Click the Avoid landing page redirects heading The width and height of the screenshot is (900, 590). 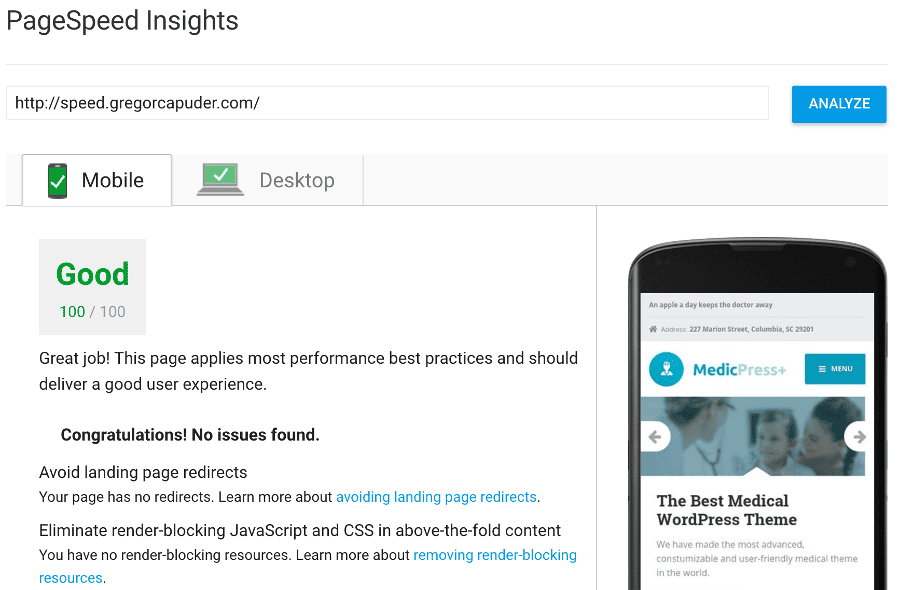tap(143, 472)
